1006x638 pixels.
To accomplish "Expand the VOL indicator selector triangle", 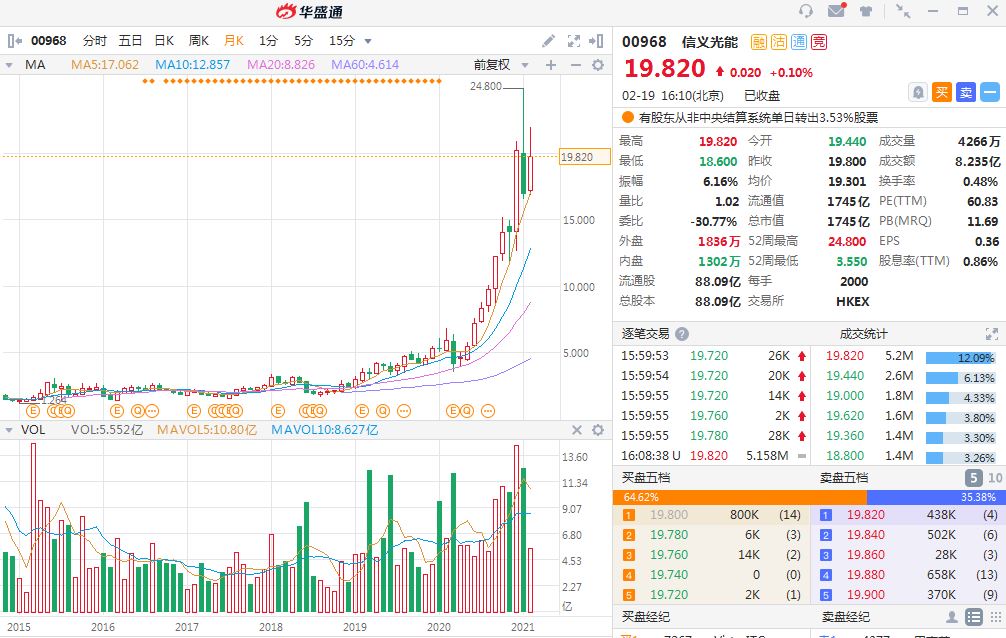I will [x=9, y=430].
